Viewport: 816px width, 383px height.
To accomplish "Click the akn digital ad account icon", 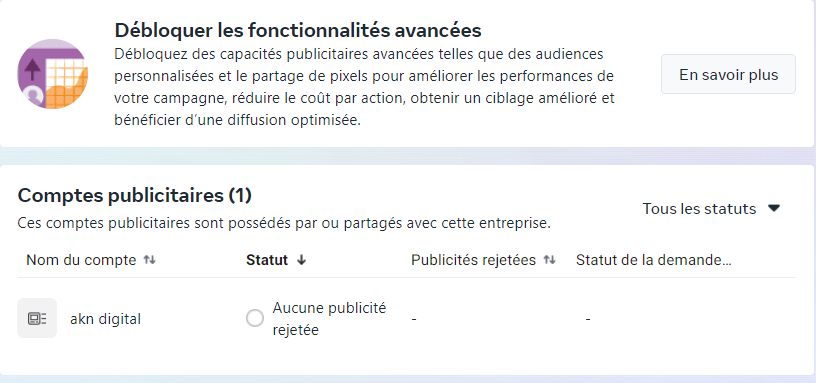I will coord(37,318).
